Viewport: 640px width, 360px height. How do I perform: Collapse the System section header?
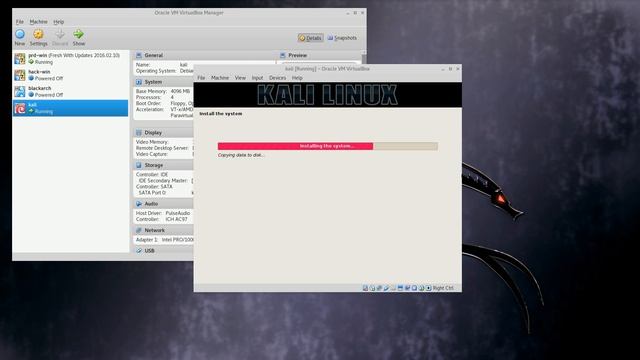point(164,82)
